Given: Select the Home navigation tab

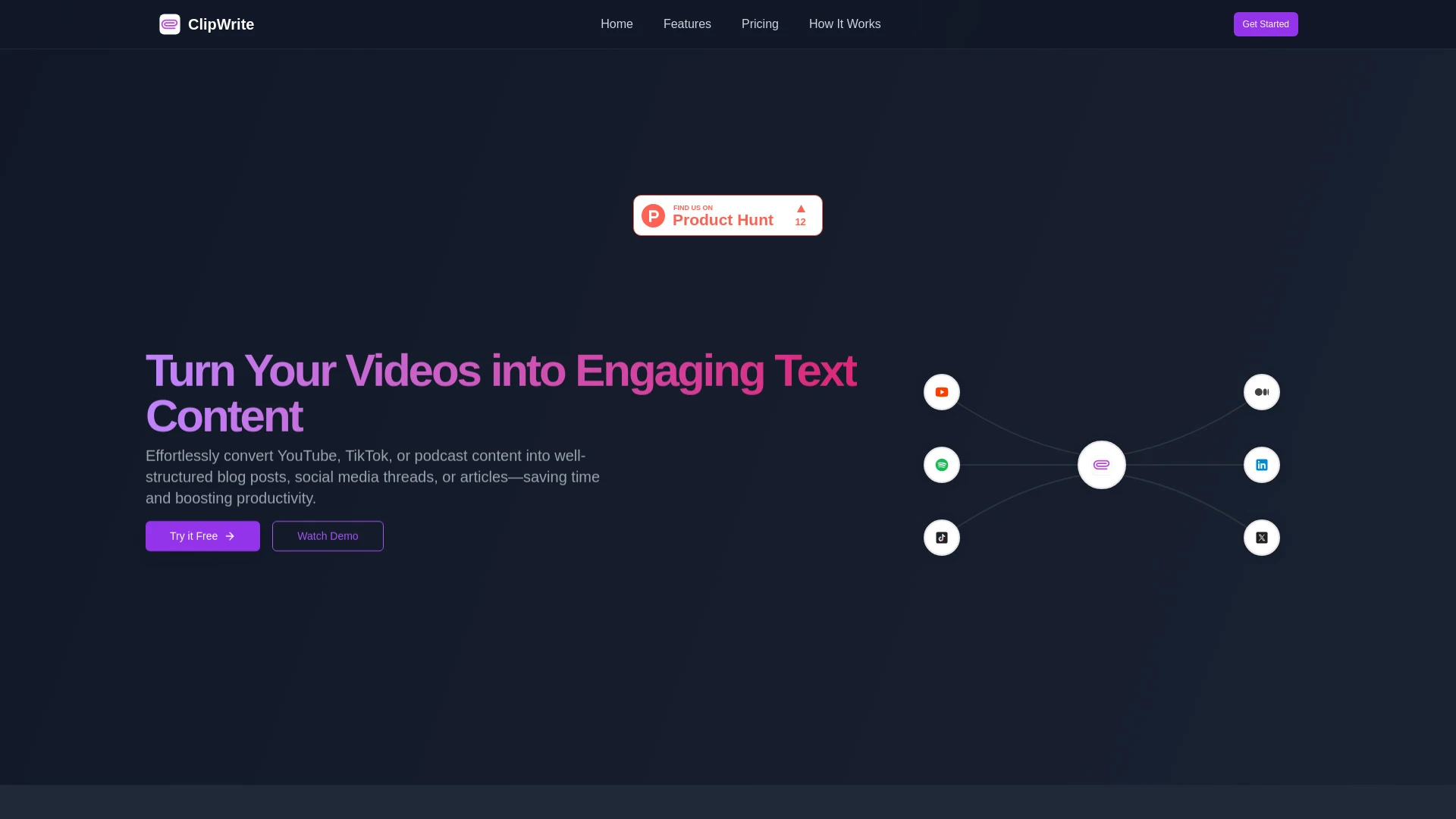Looking at the screenshot, I should coord(617,24).
